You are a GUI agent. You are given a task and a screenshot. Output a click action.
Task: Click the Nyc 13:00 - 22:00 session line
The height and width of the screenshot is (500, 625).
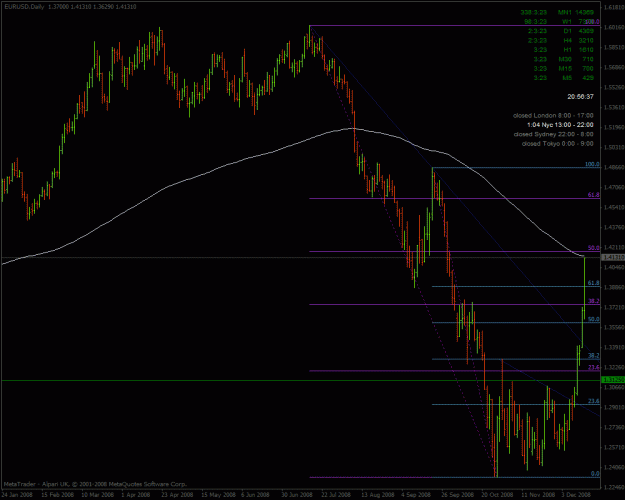[x=560, y=125]
